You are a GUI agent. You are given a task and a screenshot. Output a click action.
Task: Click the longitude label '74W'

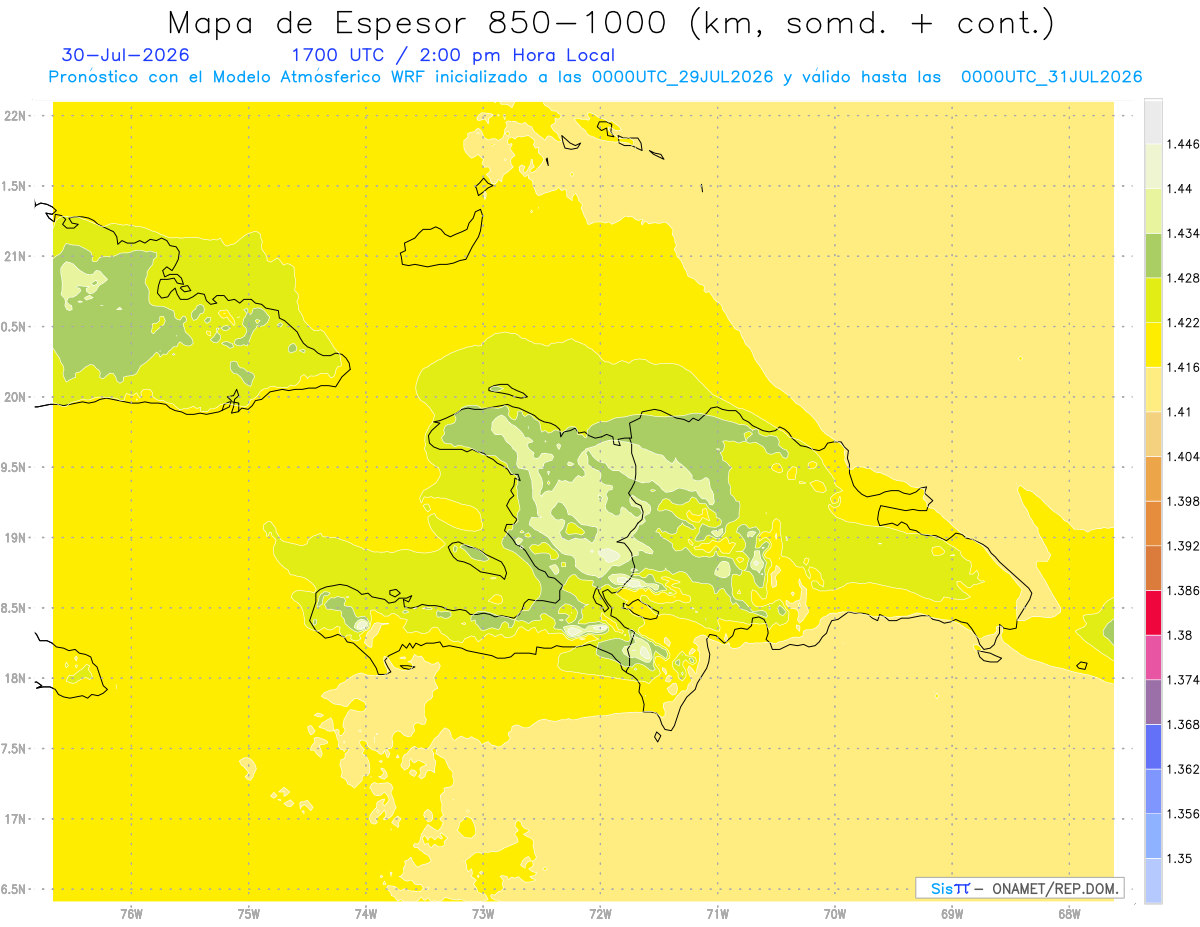366,913
